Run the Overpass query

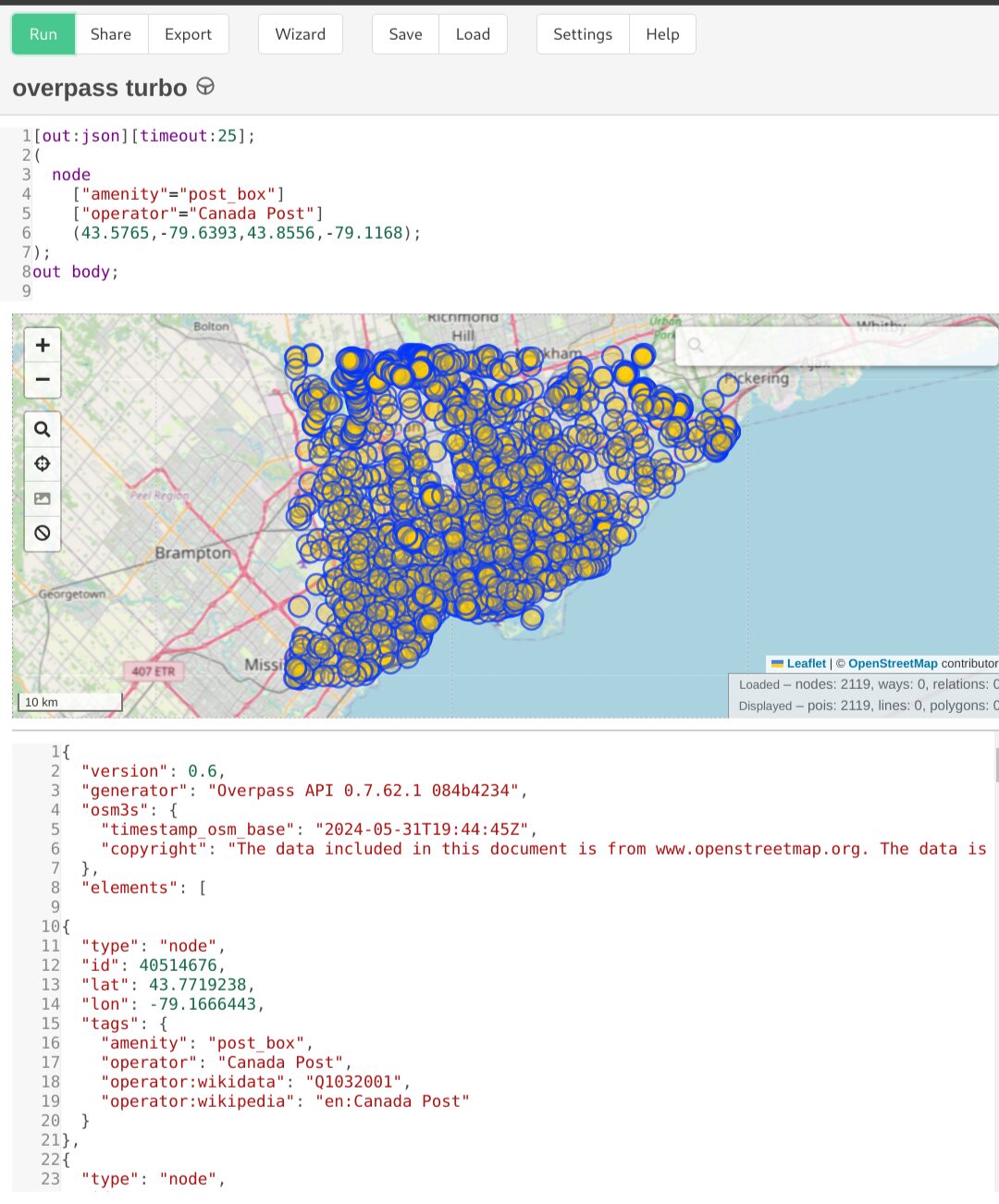pos(43,33)
